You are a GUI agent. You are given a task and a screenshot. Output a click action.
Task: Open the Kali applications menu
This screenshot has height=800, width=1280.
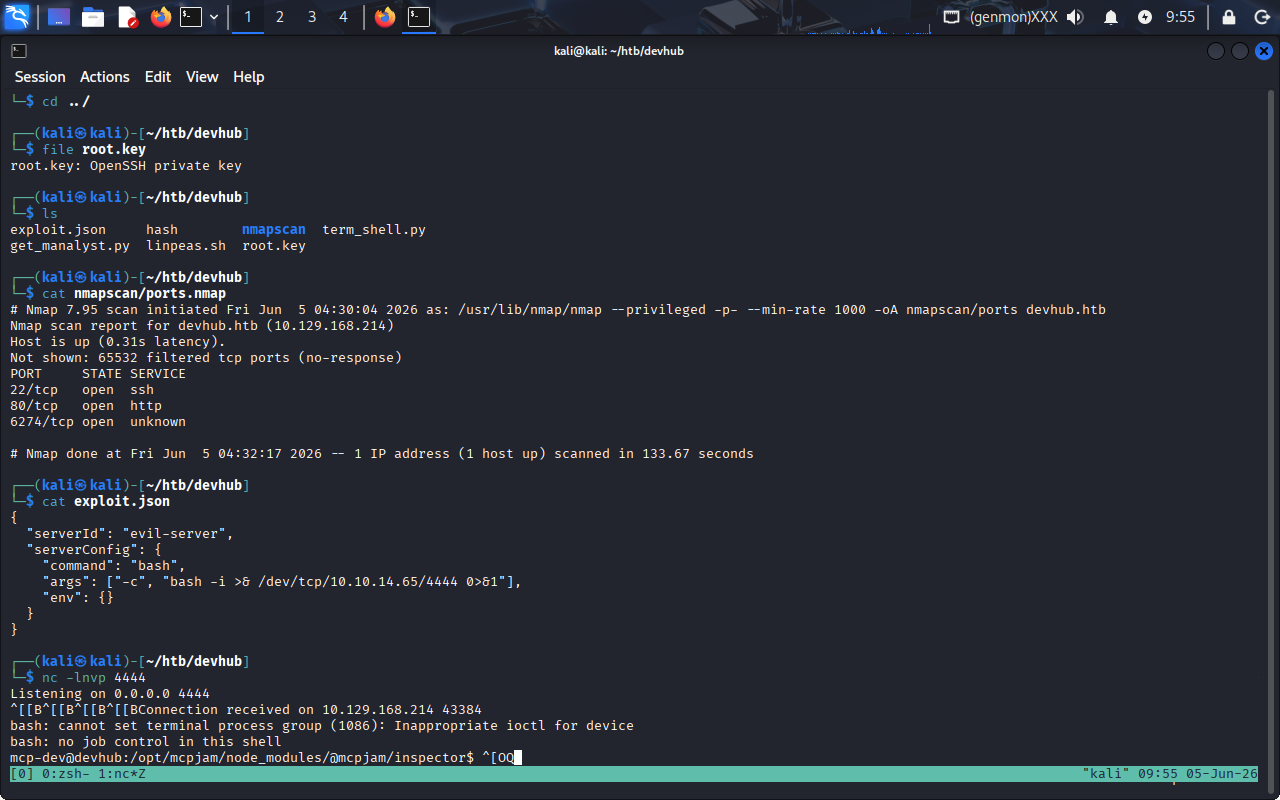(18, 17)
